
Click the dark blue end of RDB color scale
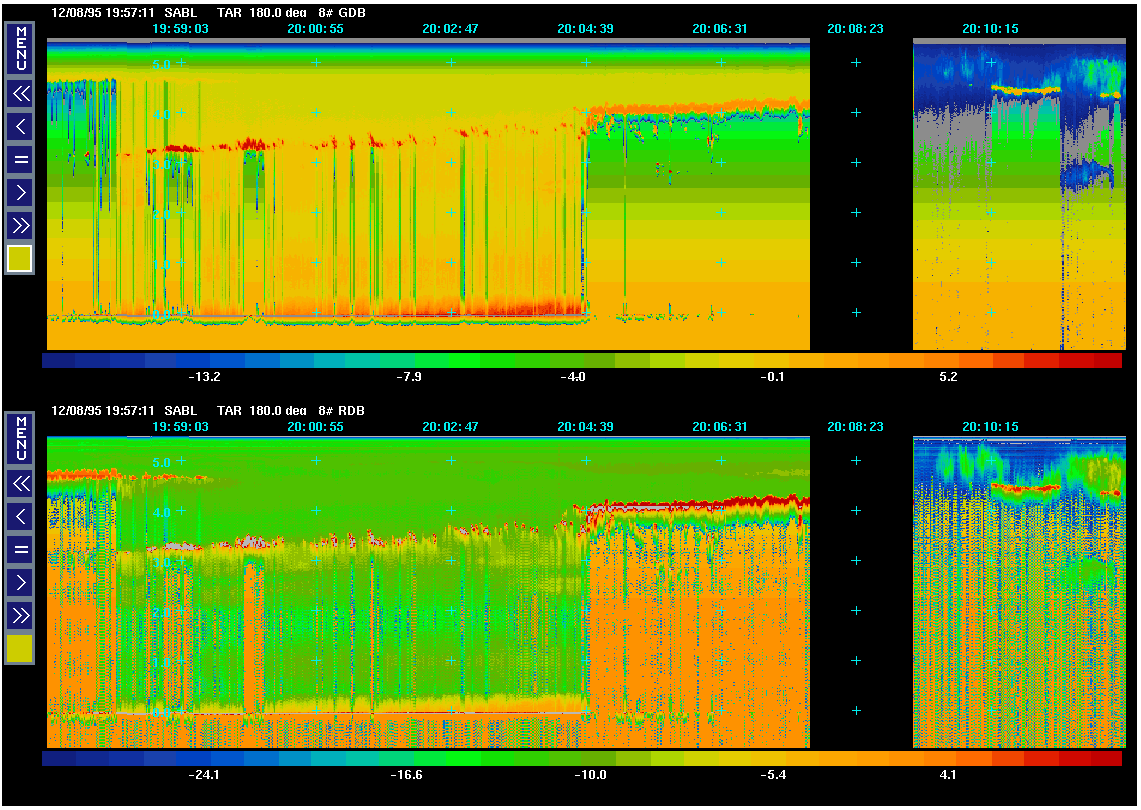(x=58, y=759)
